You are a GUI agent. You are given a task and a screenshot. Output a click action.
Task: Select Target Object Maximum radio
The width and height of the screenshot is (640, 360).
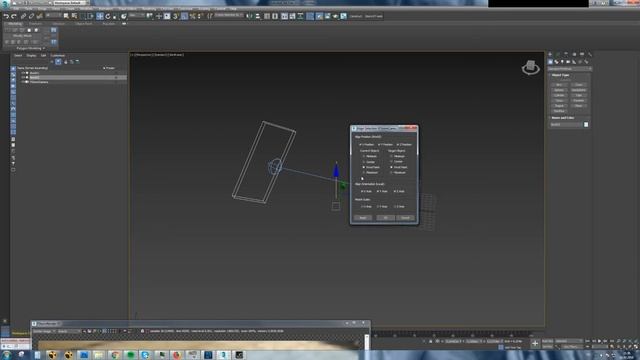tap(398, 173)
